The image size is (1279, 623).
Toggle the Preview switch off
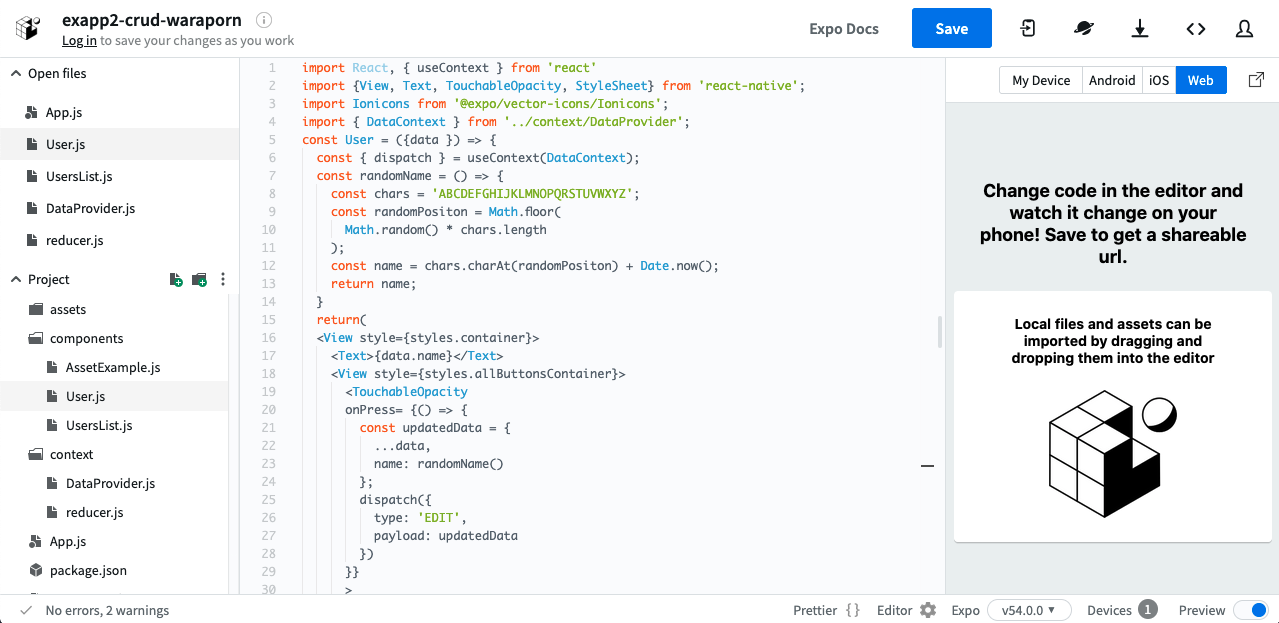[x=1250, y=610]
